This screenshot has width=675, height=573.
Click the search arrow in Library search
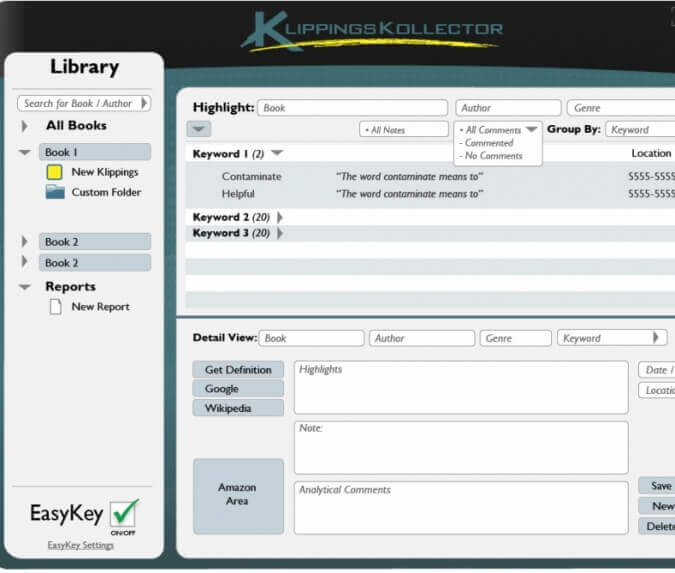coord(144,103)
